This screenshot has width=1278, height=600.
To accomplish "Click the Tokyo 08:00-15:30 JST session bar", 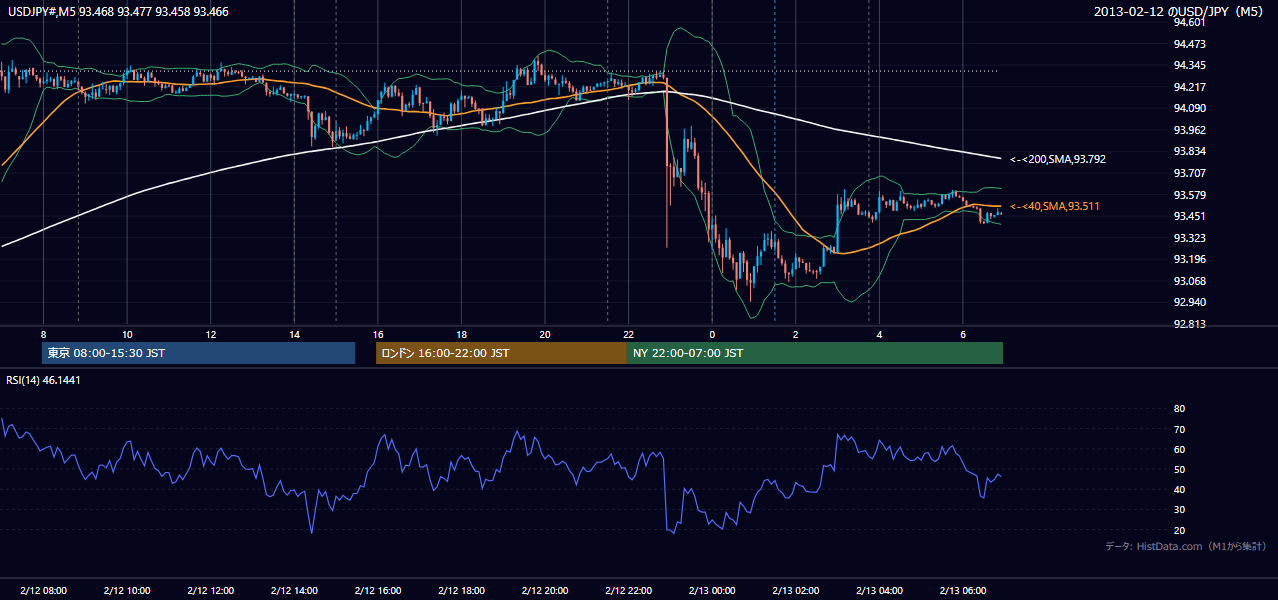I will pyautogui.click(x=199, y=353).
